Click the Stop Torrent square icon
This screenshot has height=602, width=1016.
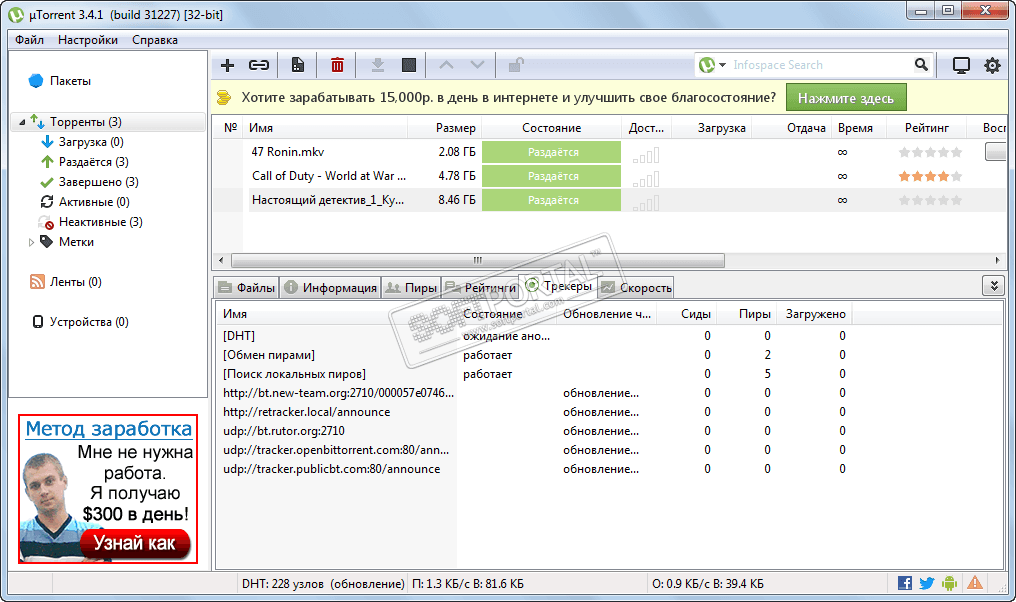pyautogui.click(x=408, y=65)
